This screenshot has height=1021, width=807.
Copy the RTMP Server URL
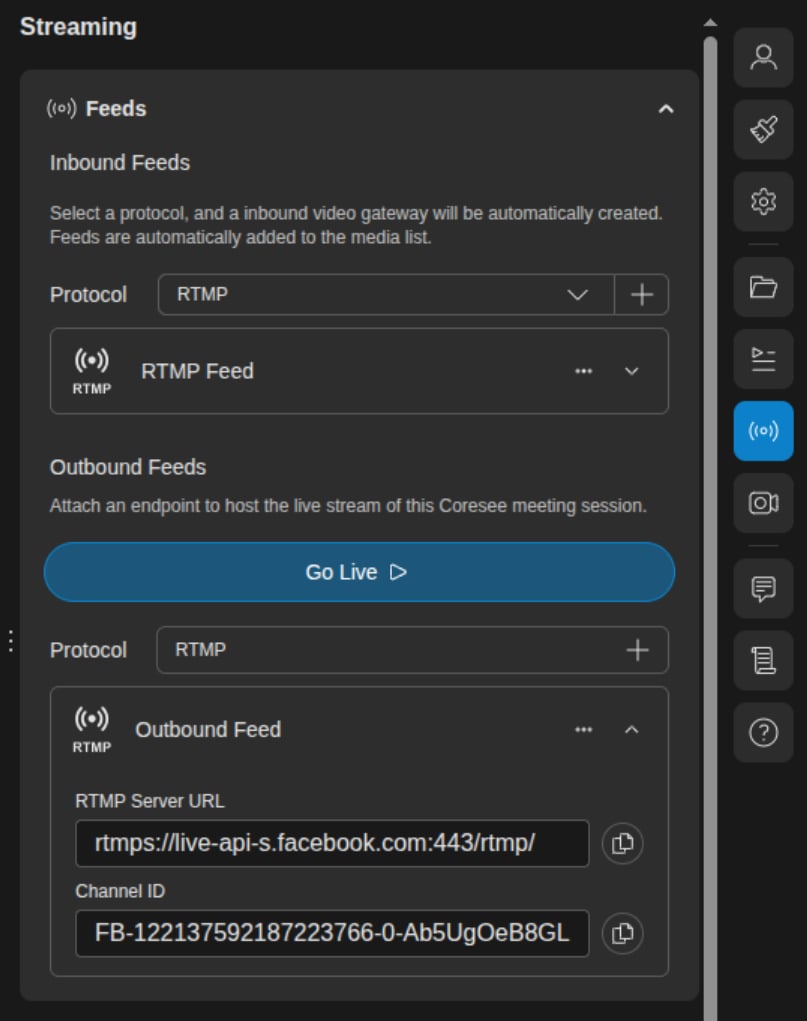(x=623, y=843)
